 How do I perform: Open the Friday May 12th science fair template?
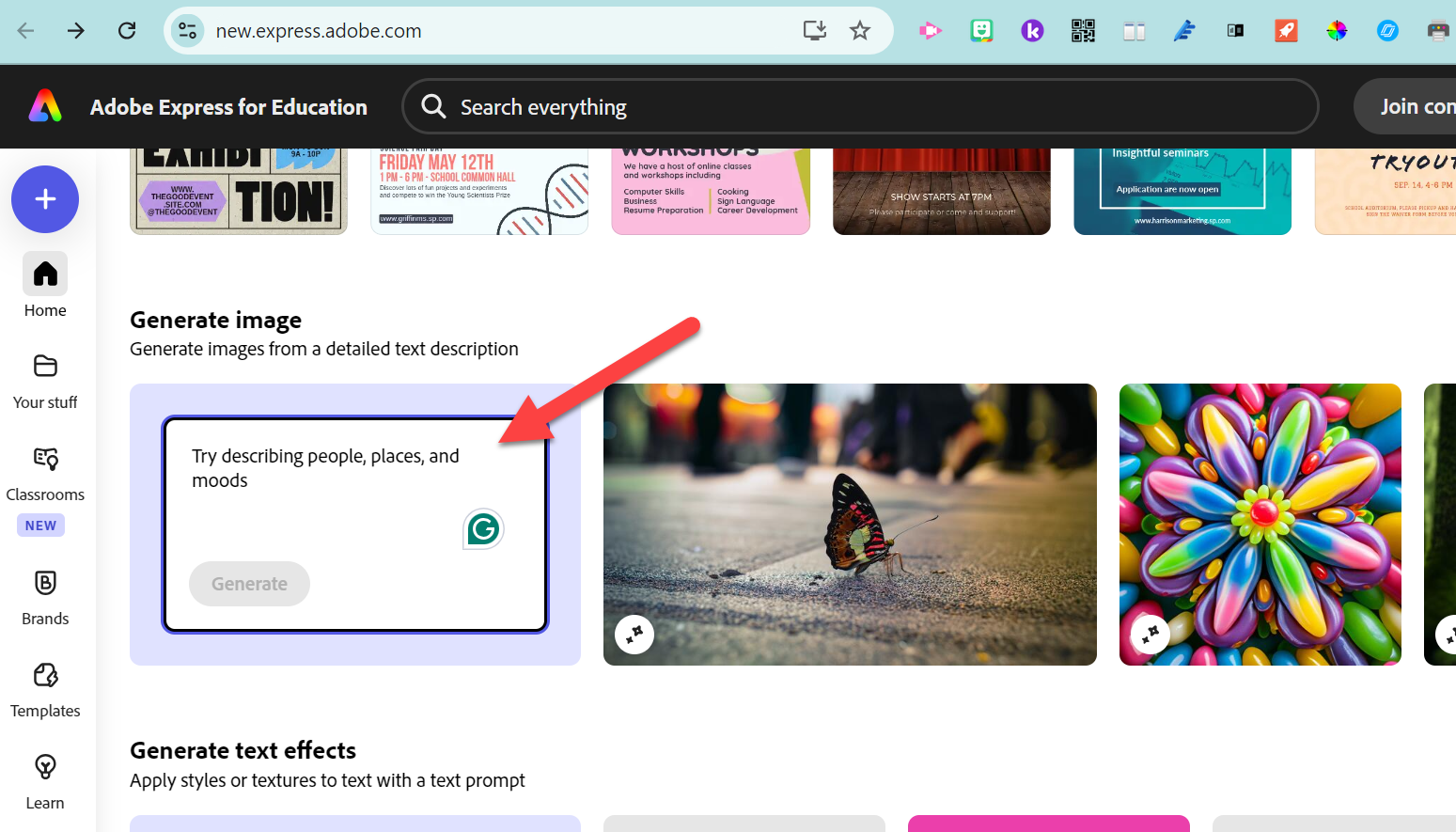tap(479, 191)
